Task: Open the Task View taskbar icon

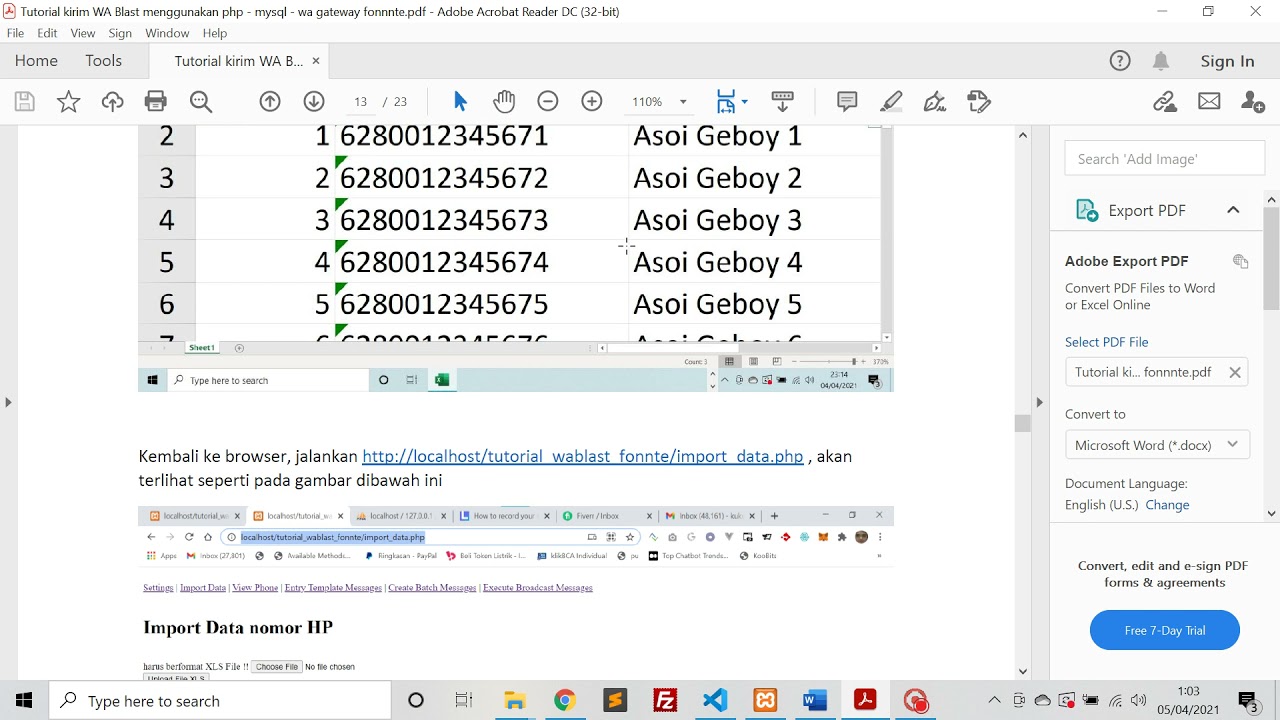Action: 463,701
